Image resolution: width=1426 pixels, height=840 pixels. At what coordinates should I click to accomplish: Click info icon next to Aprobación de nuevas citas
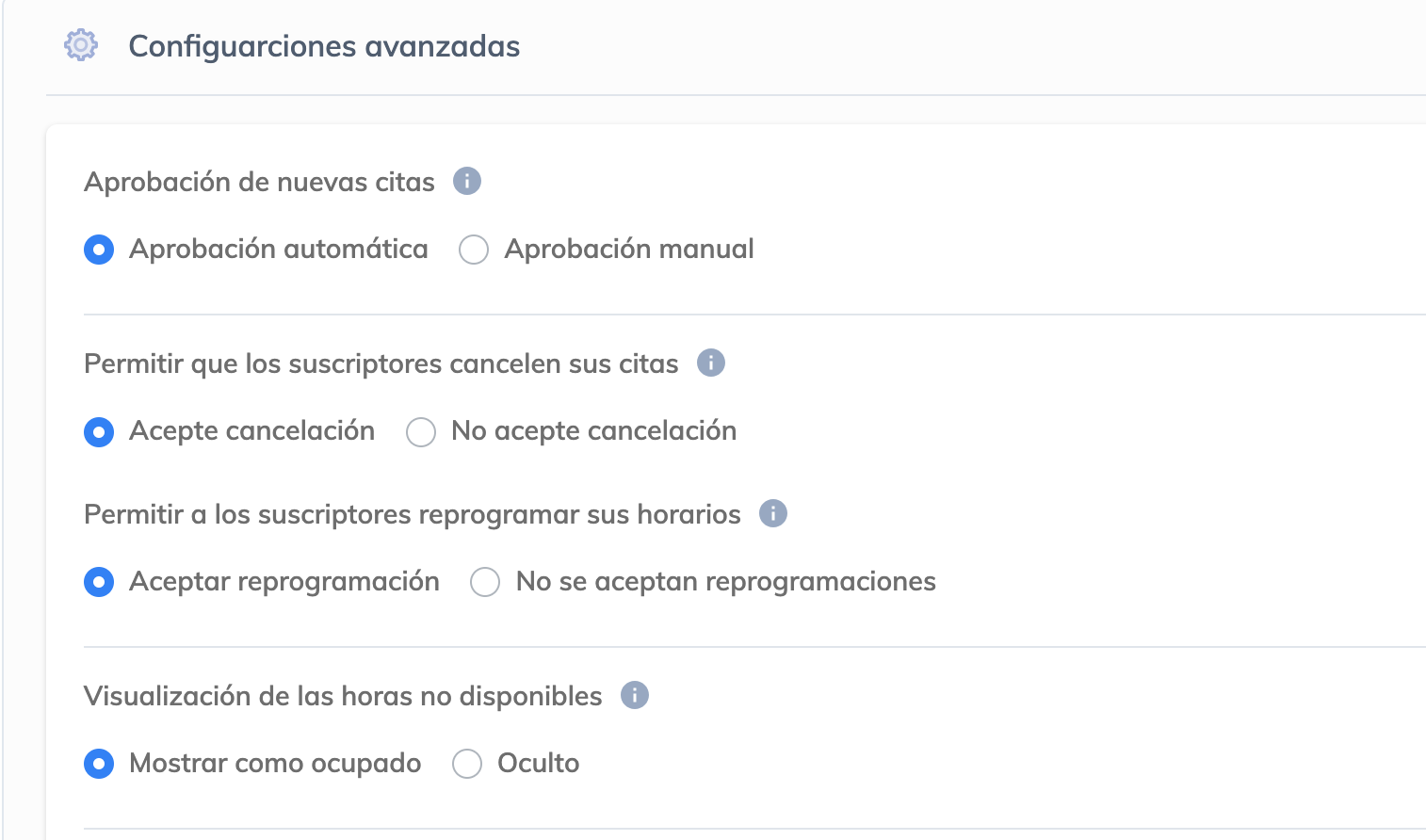467,181
